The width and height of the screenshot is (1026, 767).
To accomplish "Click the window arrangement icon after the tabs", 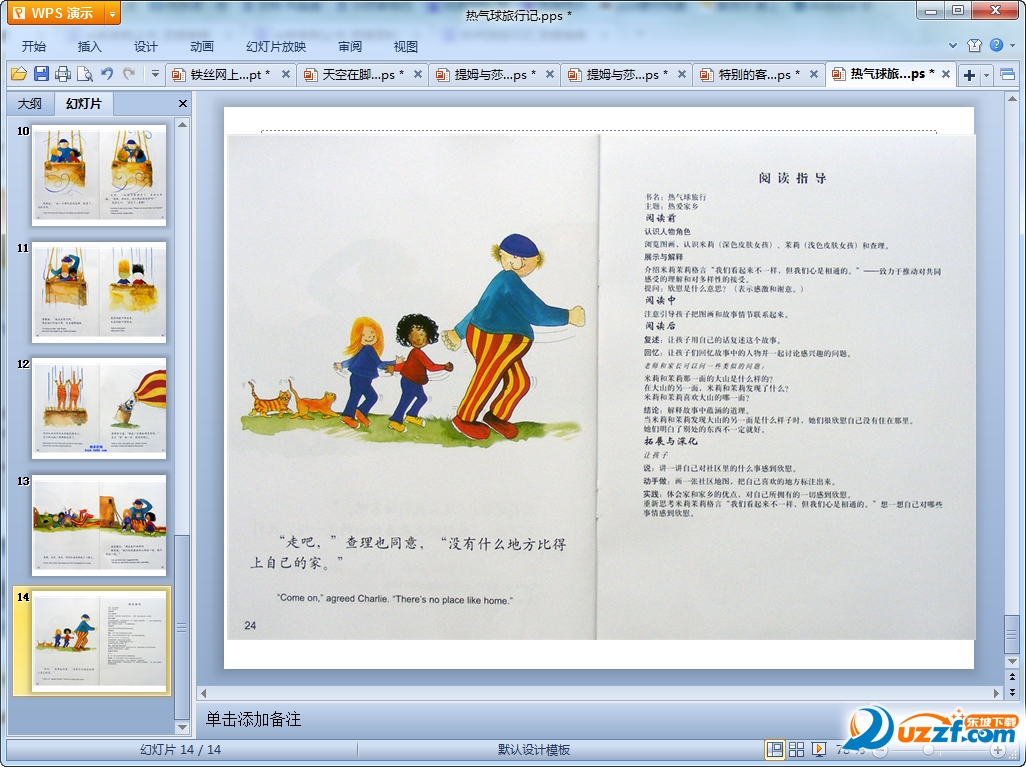I will 1008,75.
